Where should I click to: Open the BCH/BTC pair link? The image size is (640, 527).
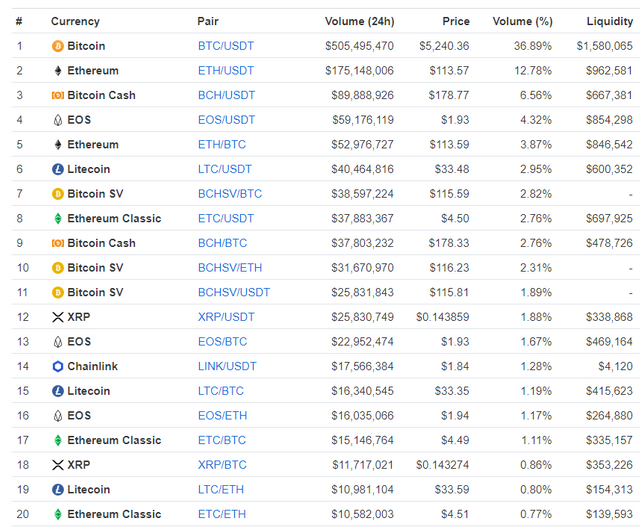coord(222,243)
